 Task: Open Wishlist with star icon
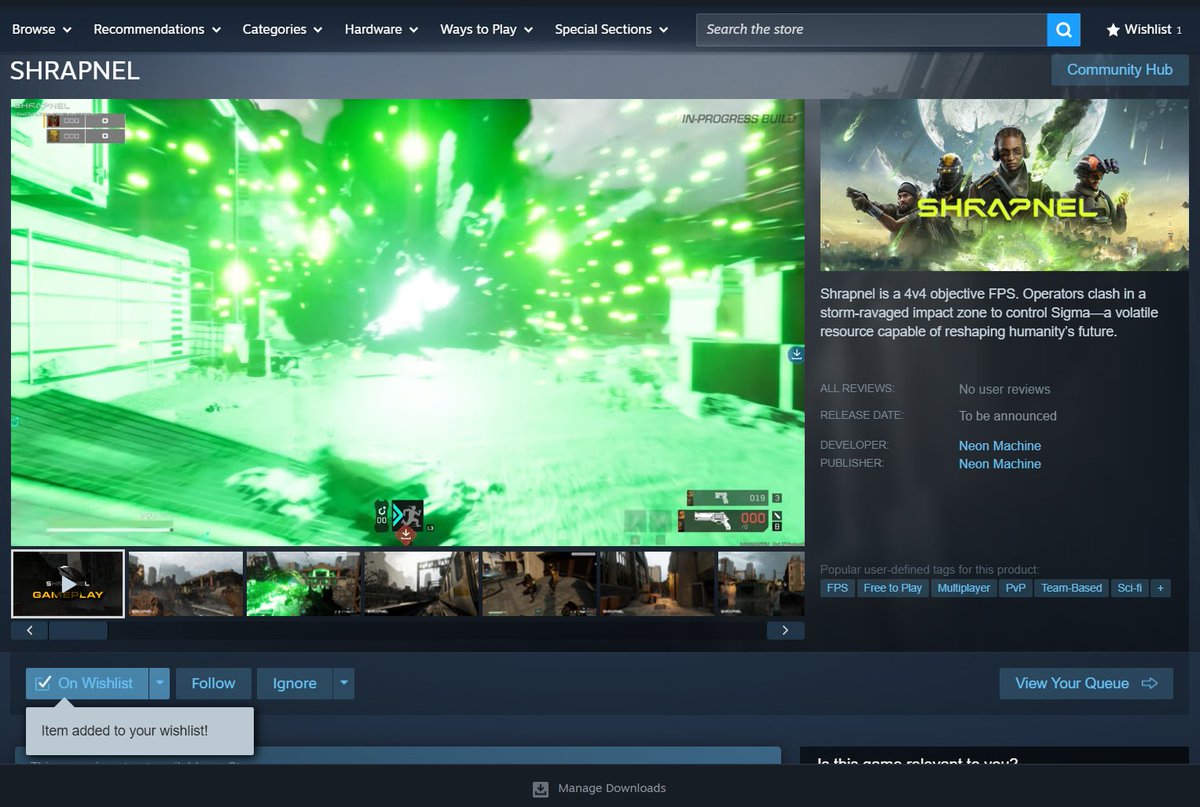coord(1144,30)
